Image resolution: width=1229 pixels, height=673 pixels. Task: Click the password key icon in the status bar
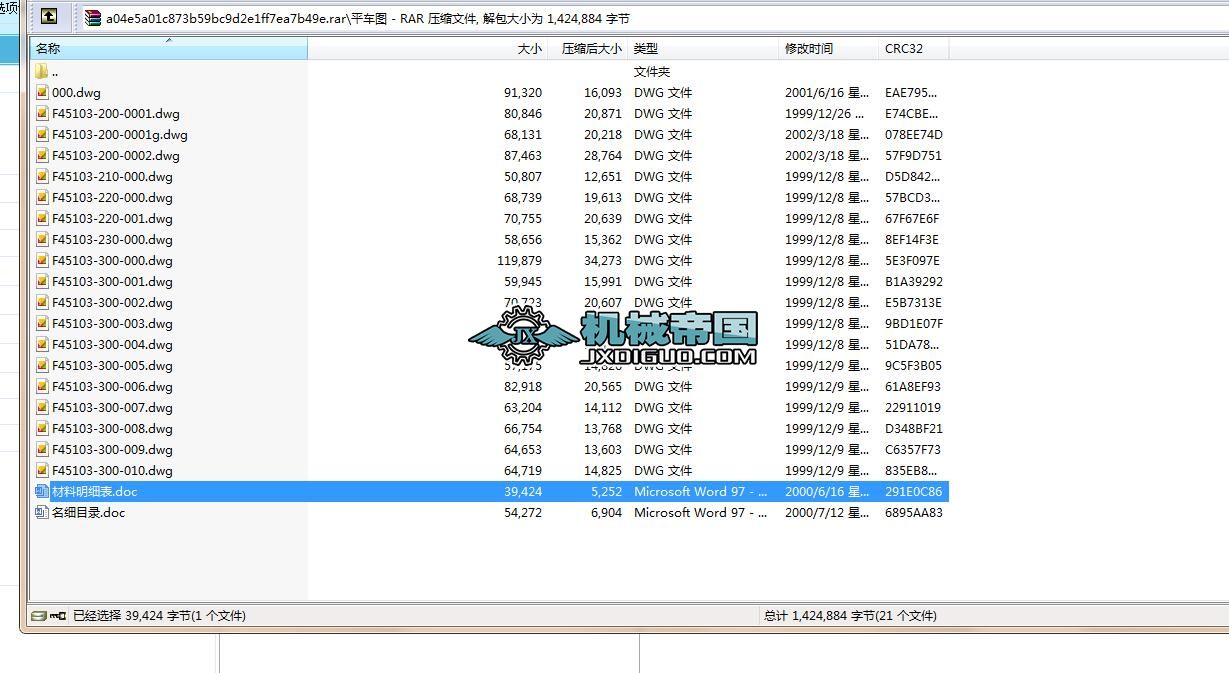click(x=58, y=616)
